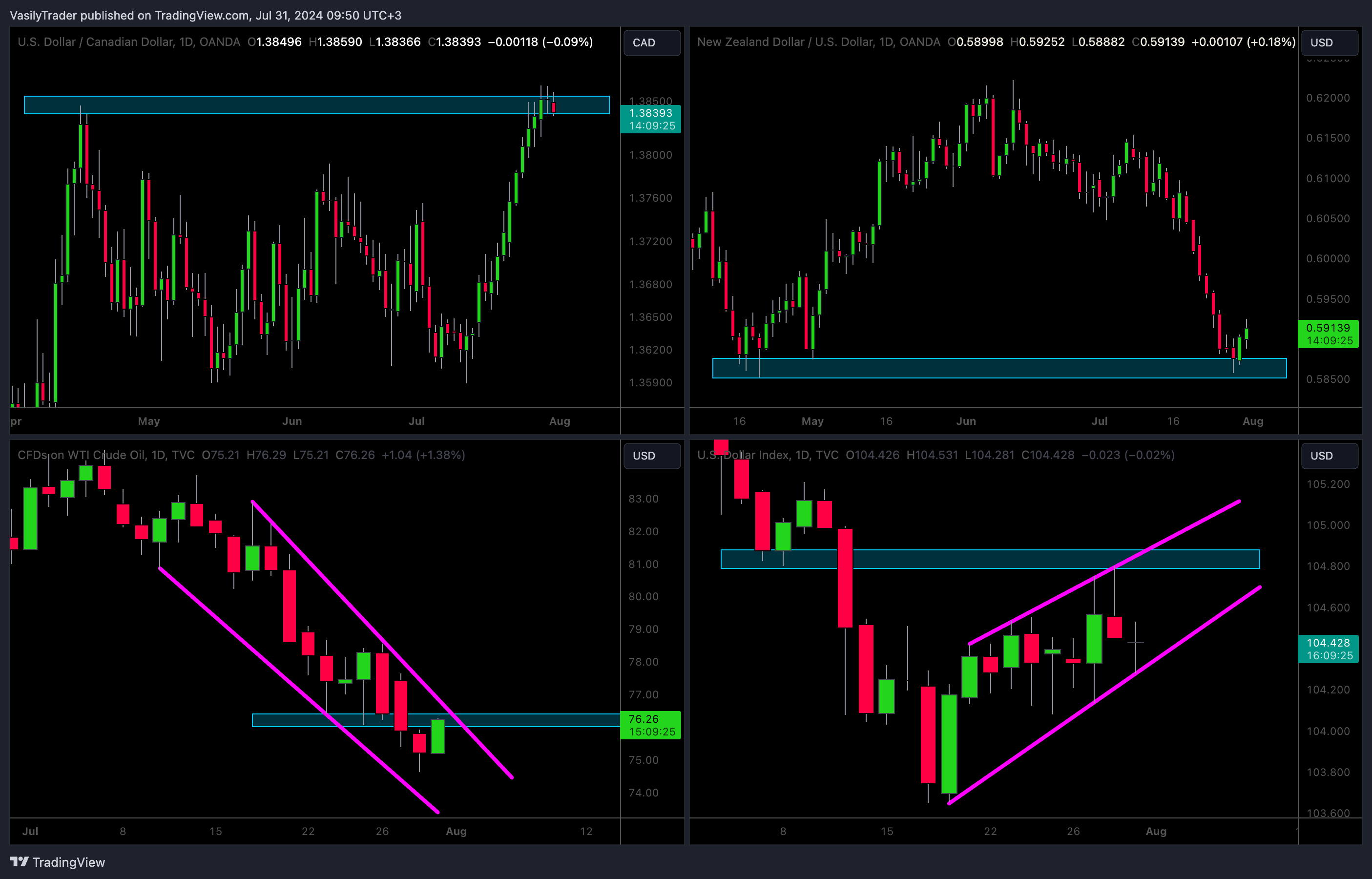Image resolution: width=1372 pixels, height=879 pixels.
Task: Click the 105.200 price axis label
Action: pos(1328,484)
